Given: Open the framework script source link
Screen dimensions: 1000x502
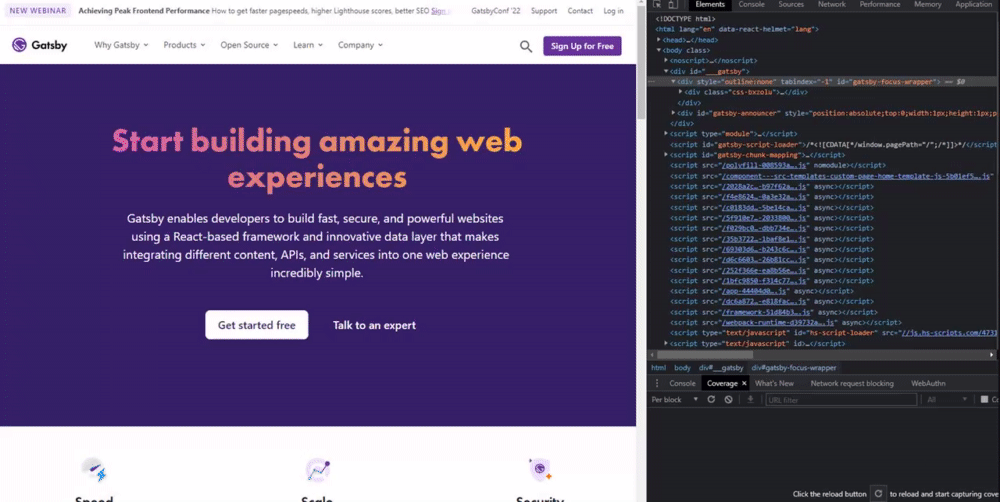Looking at the screenshot, I should 766,312.
